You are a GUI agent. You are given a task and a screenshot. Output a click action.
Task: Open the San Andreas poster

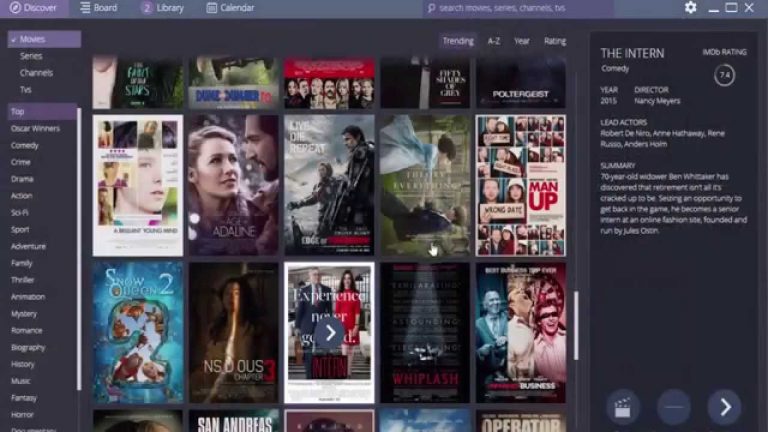[234, 421]
